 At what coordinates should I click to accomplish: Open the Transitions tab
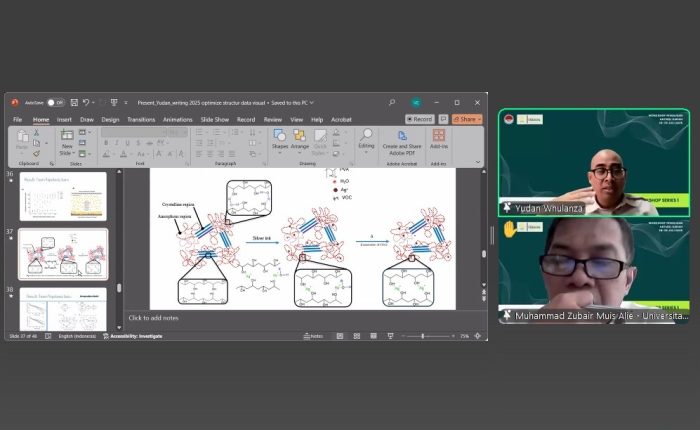(x=141, y=119)
